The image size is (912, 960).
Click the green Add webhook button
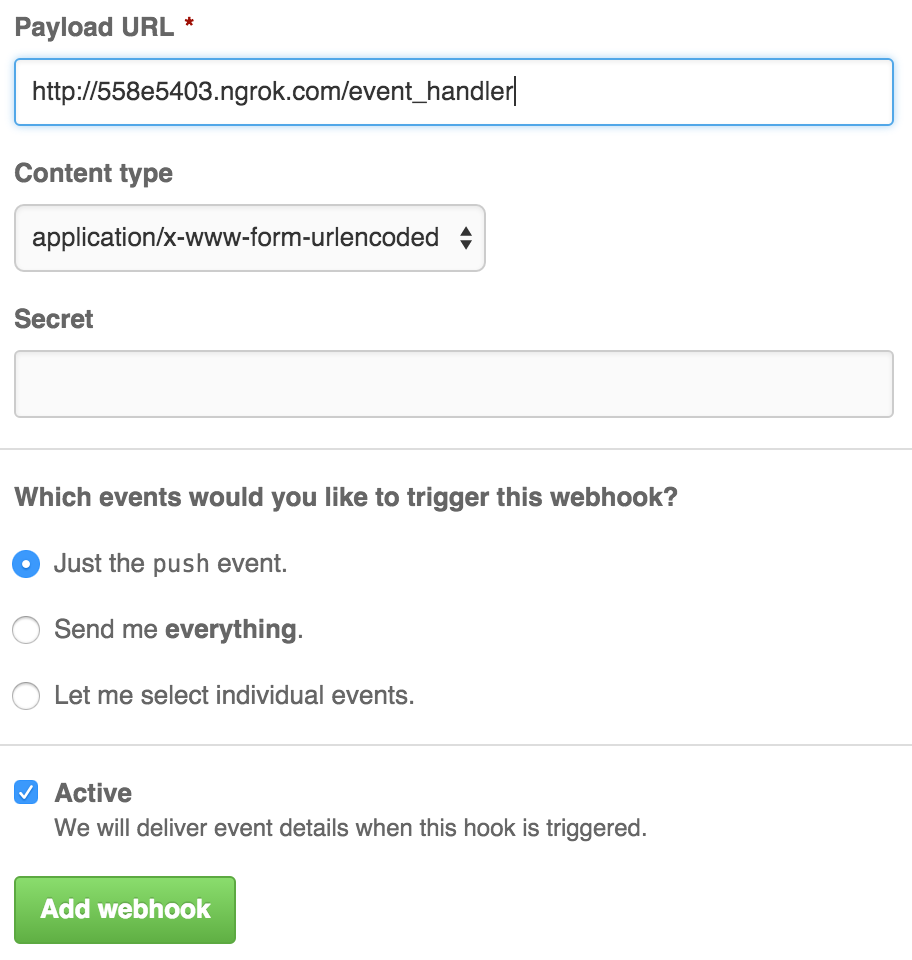pyautogui.click(x=124, y=909)
